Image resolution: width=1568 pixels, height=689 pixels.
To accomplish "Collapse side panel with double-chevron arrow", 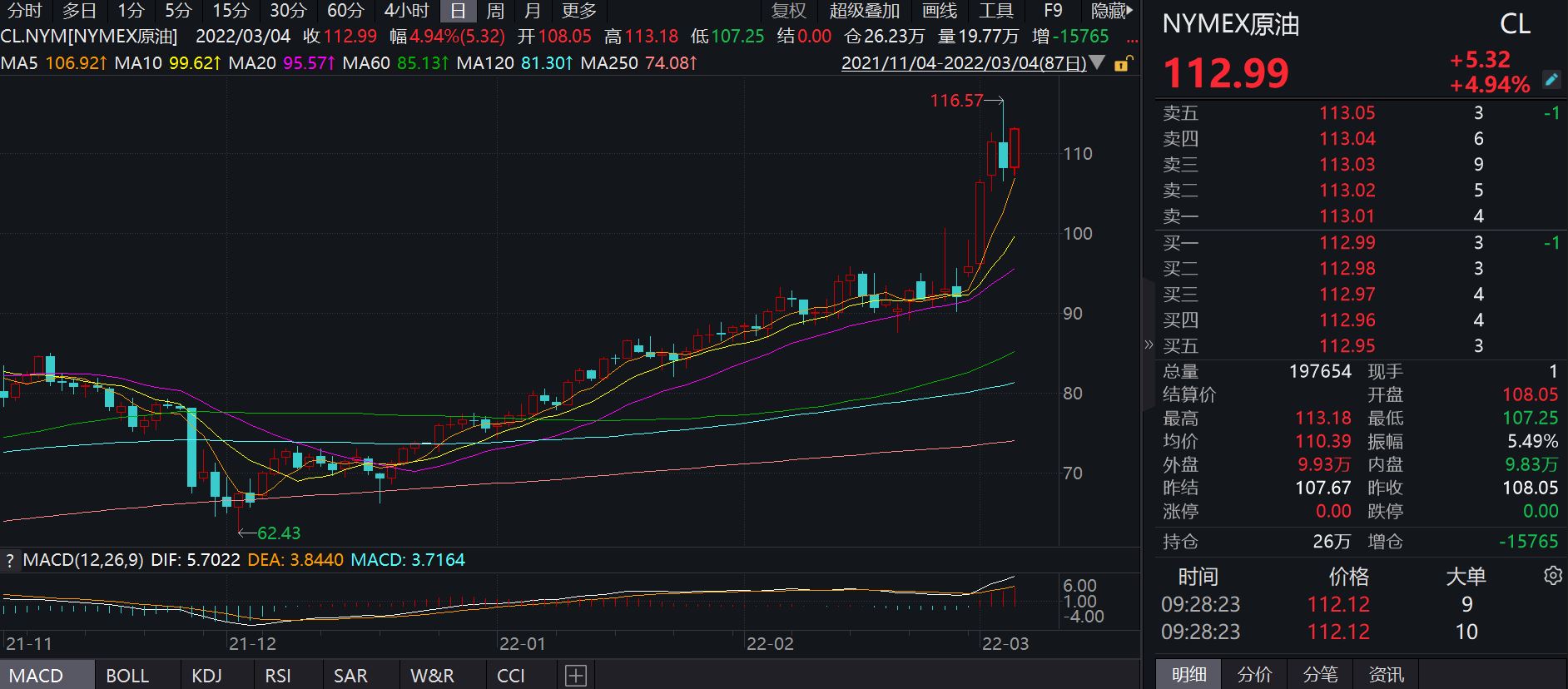I will (1149, 344).
